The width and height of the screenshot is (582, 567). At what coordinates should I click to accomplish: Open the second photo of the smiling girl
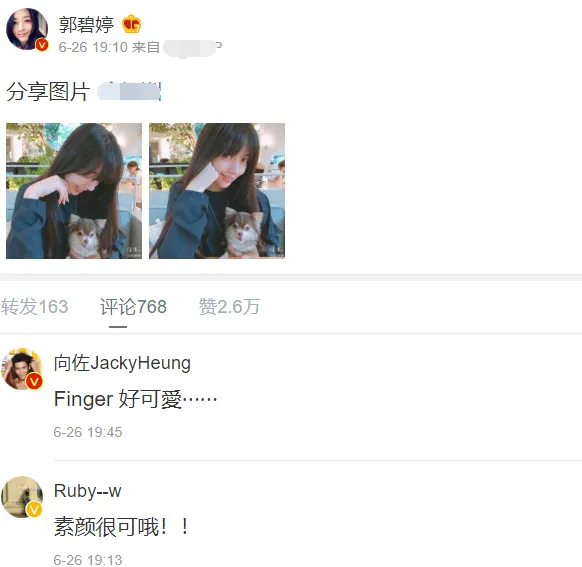217,191
